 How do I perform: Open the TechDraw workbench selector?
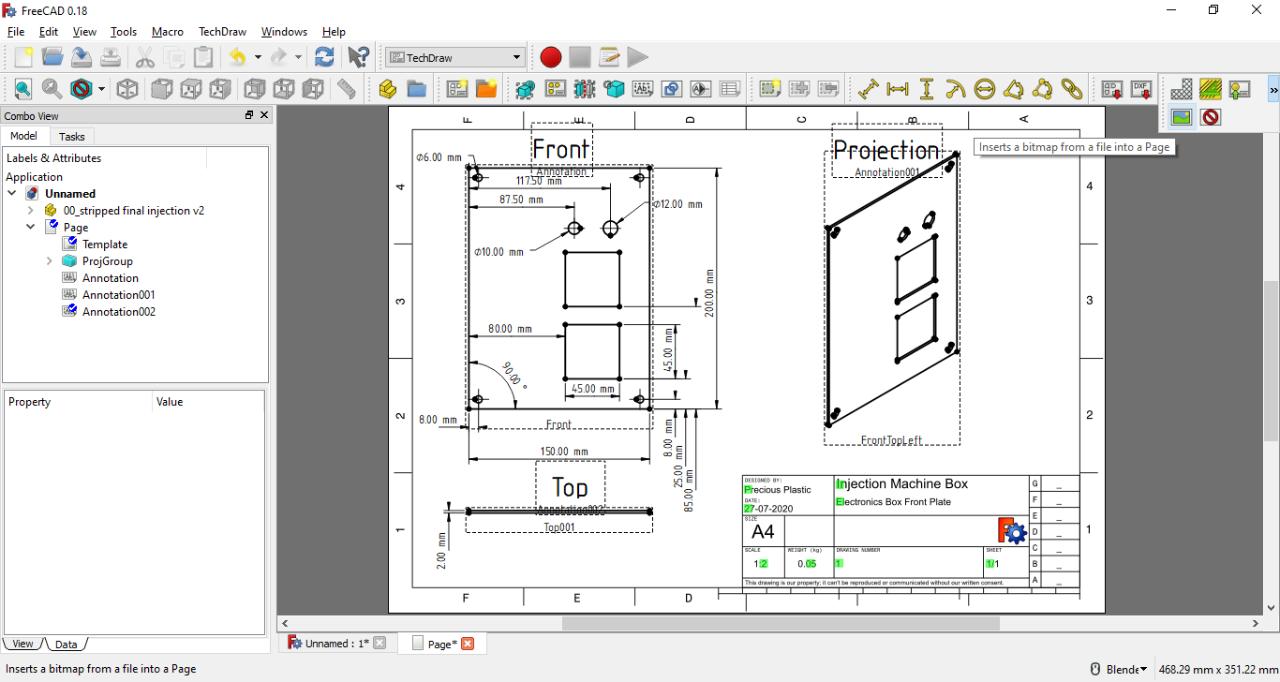[x=455, y=58]
